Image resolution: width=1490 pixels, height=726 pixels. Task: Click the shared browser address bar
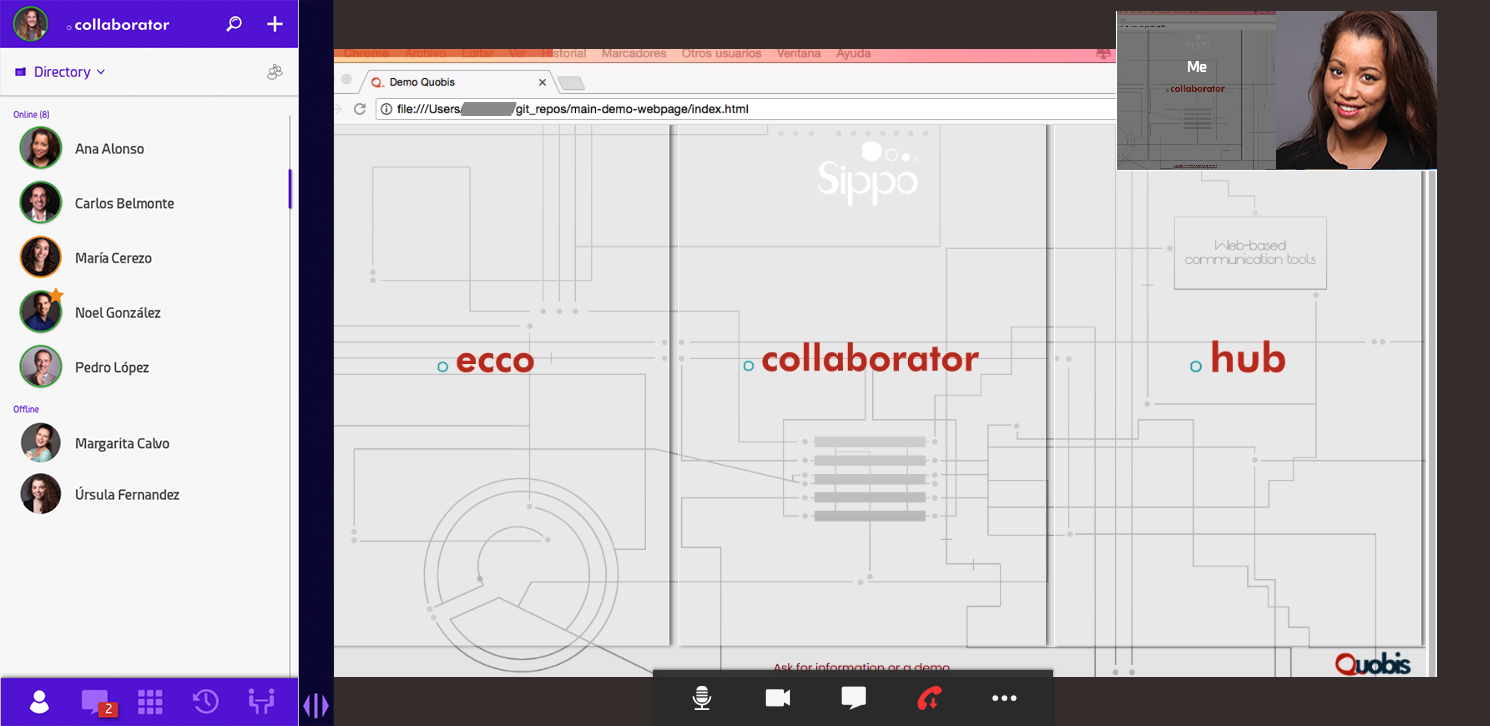[x=746, y=109]
